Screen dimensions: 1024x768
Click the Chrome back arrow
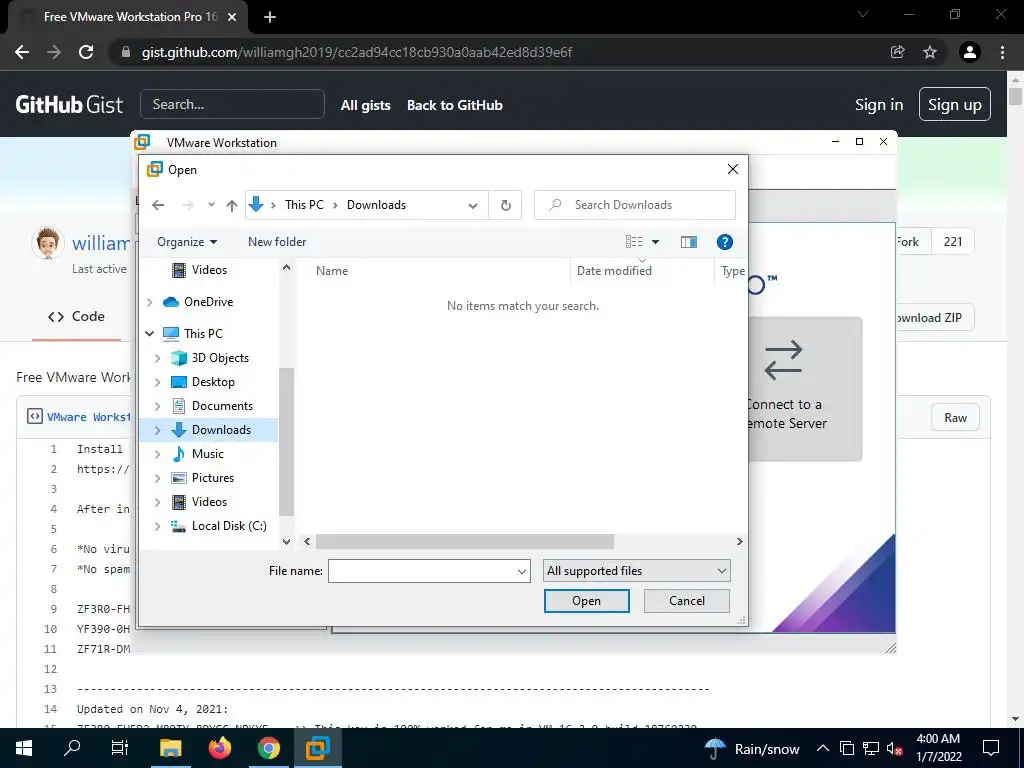coord(22,52)
